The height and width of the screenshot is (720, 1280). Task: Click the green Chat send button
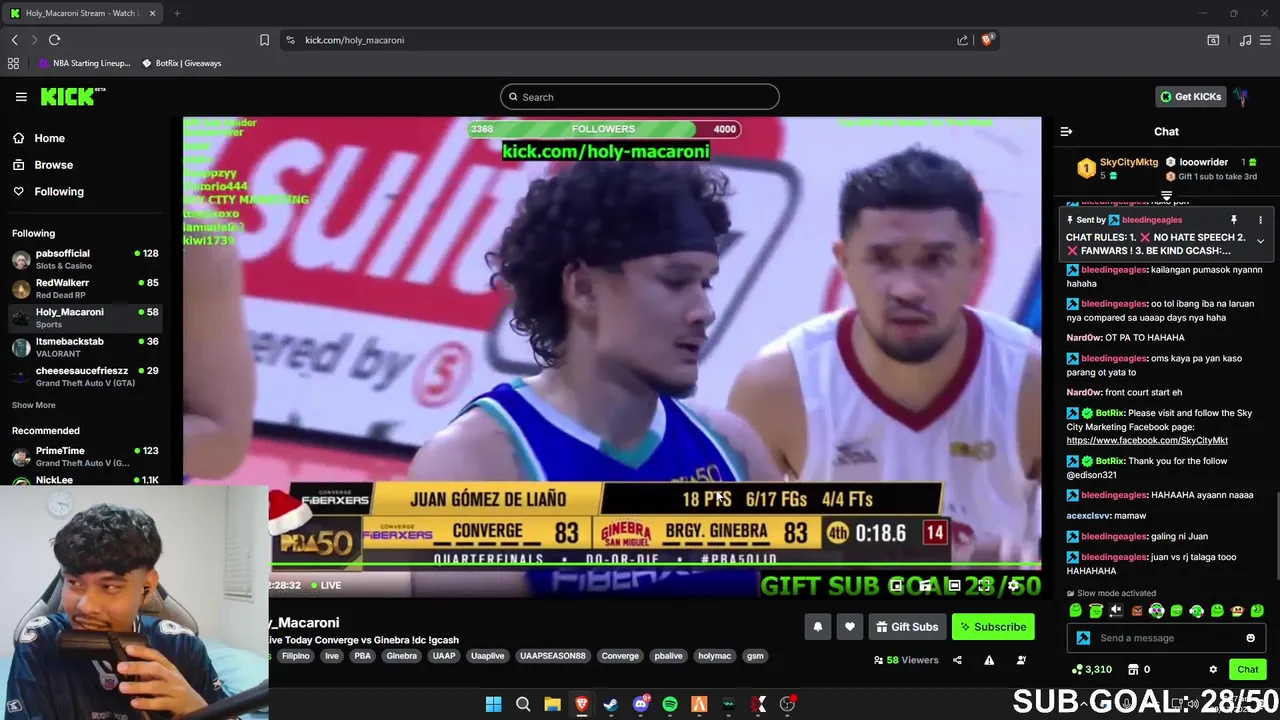click(1247, 669)
